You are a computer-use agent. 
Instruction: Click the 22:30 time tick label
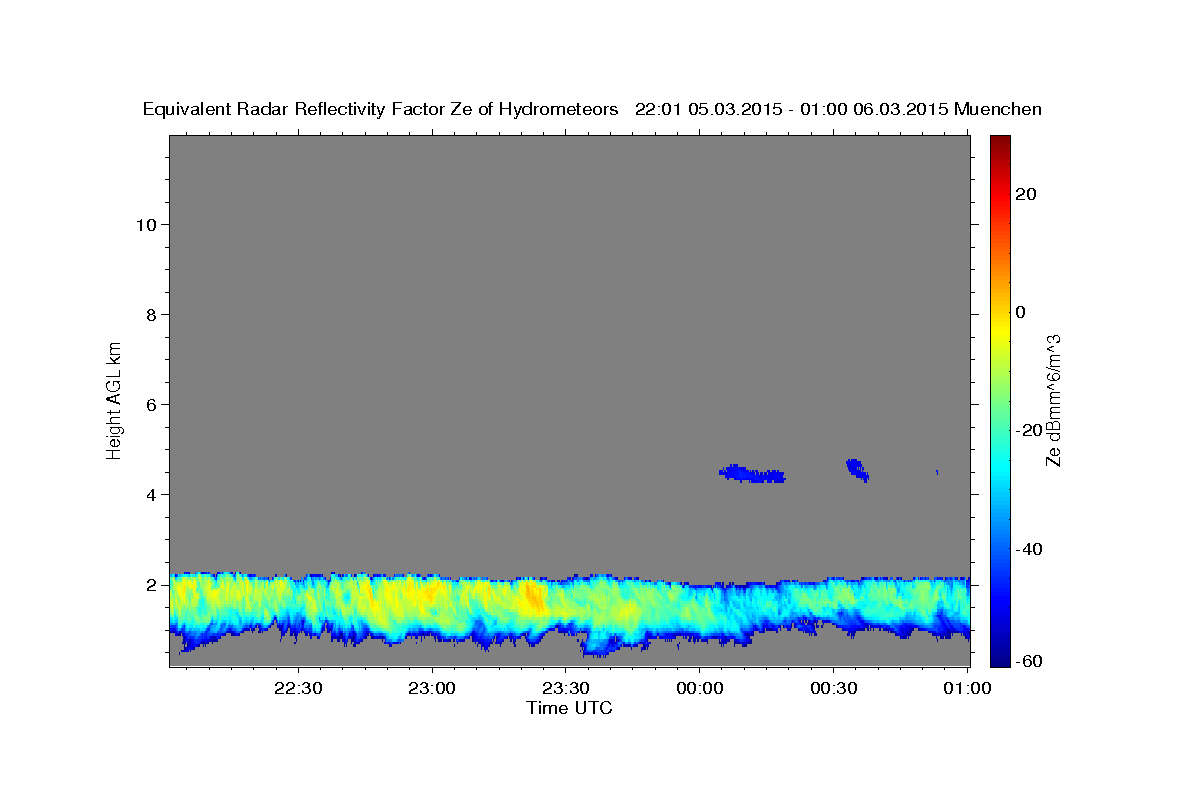click(298, 688)
